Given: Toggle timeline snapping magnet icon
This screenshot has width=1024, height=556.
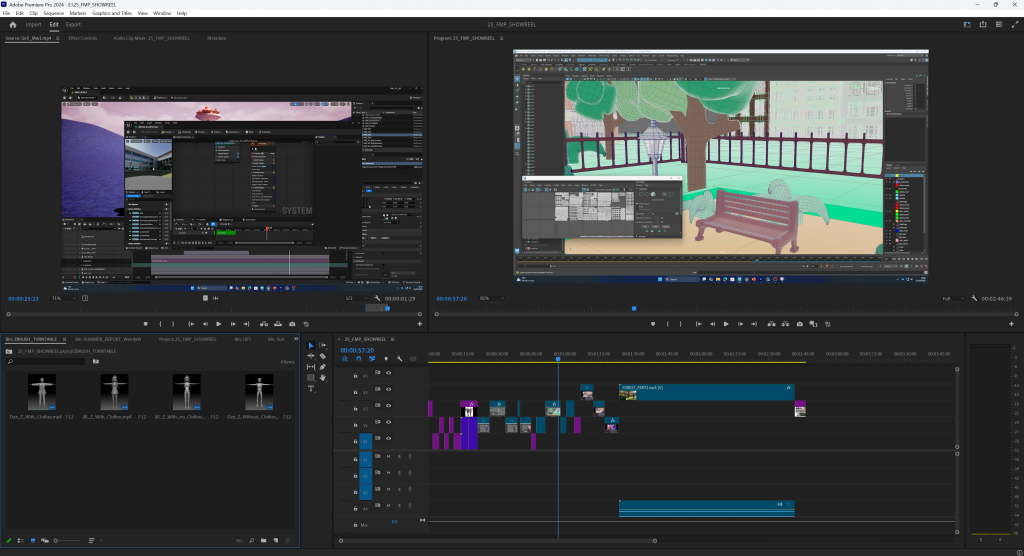Looking at the screenshot, I should point(359,359).
